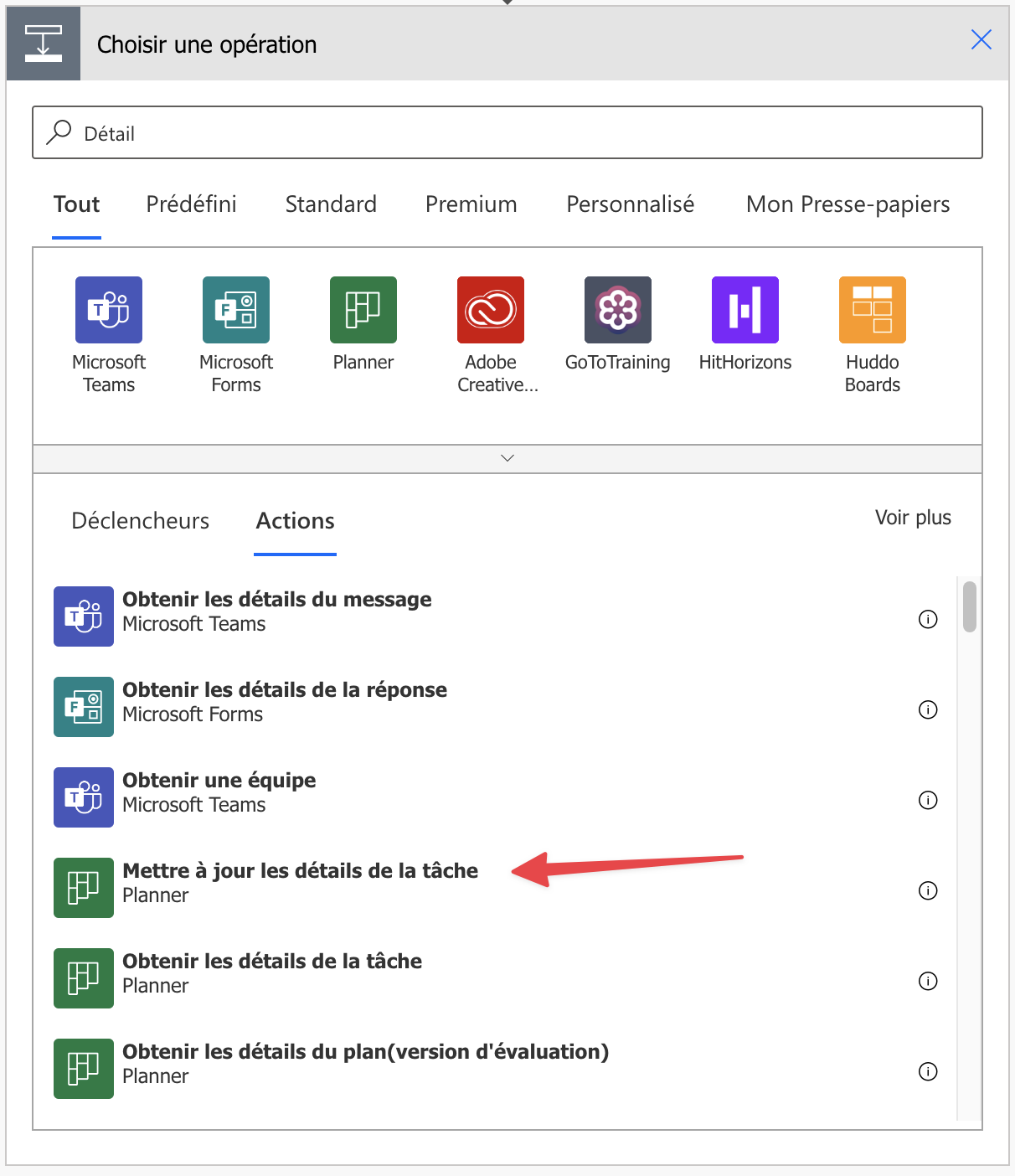This screenshot has height=1176, width=1015.
Task: Click the Voir plus link
Action: pos(913,518)
